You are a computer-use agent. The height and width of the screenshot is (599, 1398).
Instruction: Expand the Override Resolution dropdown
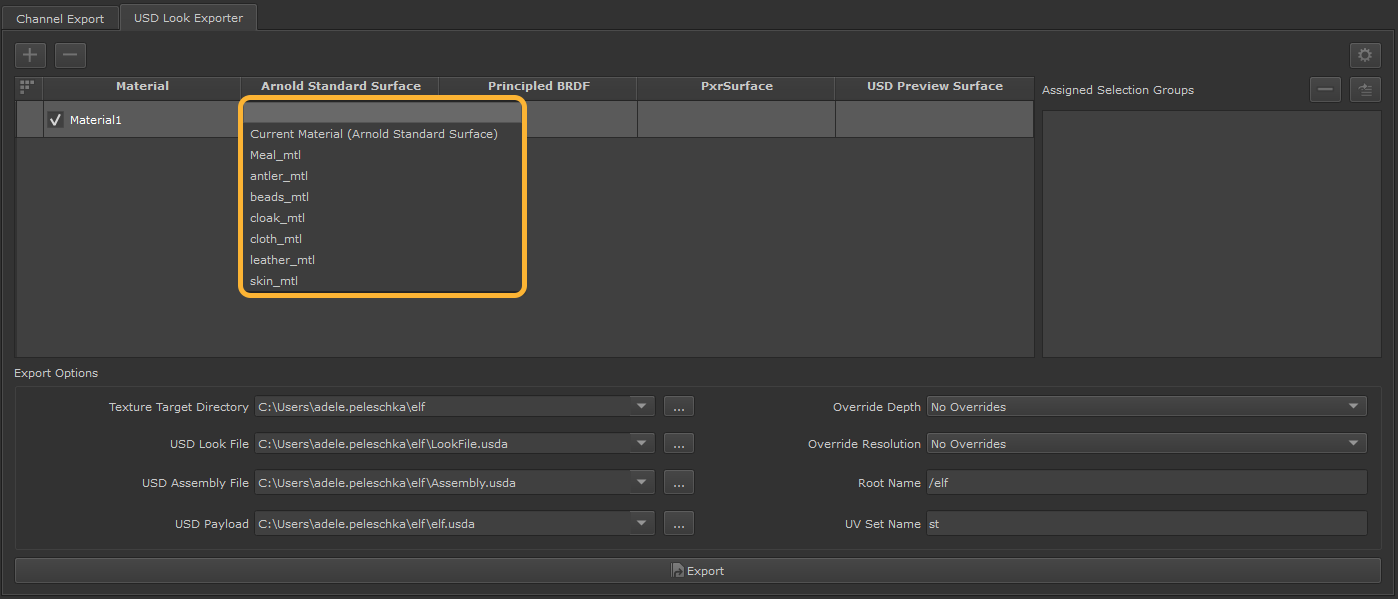click(1146, 444)
